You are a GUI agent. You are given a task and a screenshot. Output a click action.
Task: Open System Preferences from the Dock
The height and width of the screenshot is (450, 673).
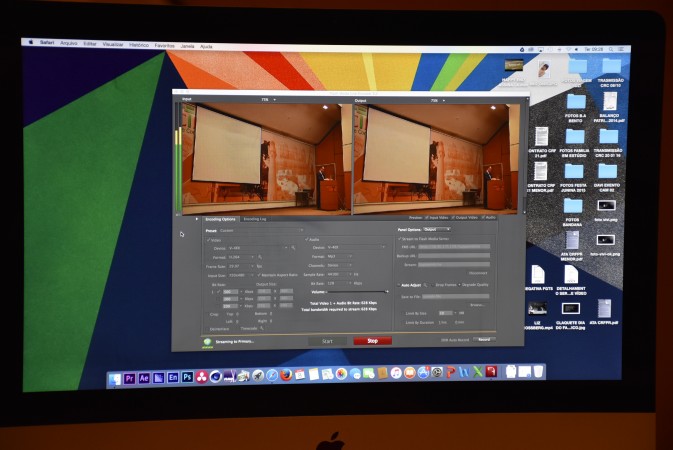click(x=437, y=372)
